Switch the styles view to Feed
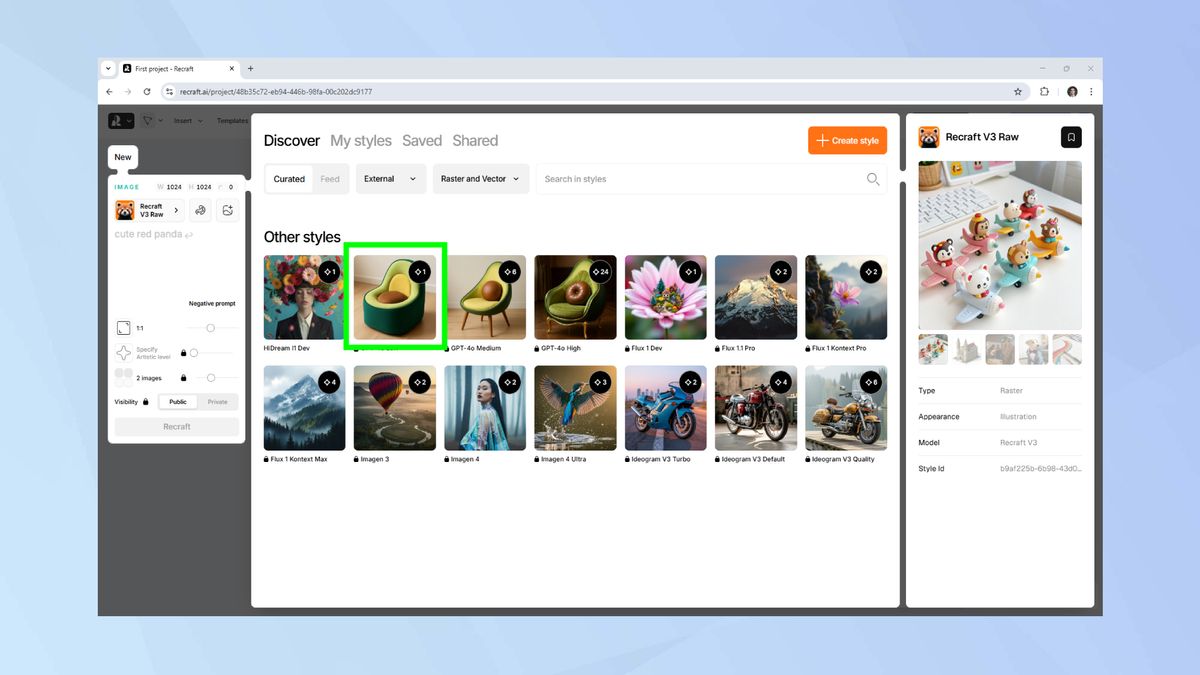Viewport: 1200px width, 675px height. pyautogui.click(x=330, y=179)
